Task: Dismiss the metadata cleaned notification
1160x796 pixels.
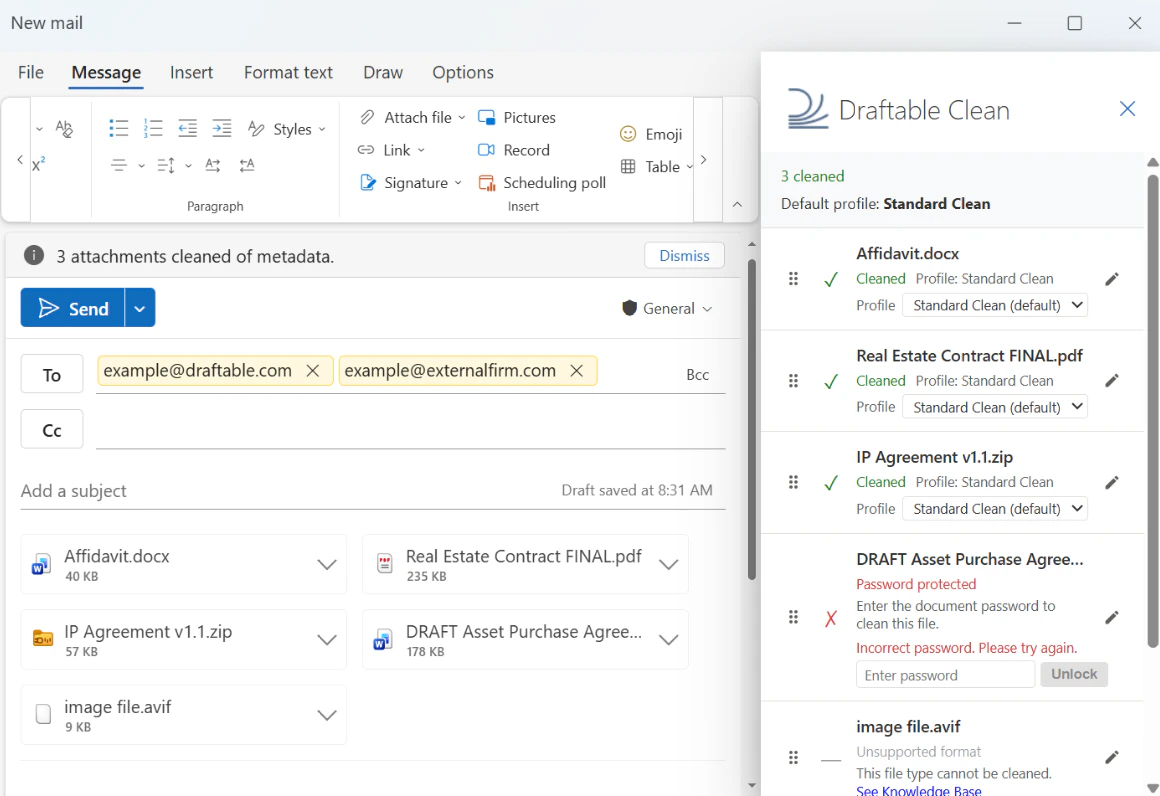Action: point(684,255)
